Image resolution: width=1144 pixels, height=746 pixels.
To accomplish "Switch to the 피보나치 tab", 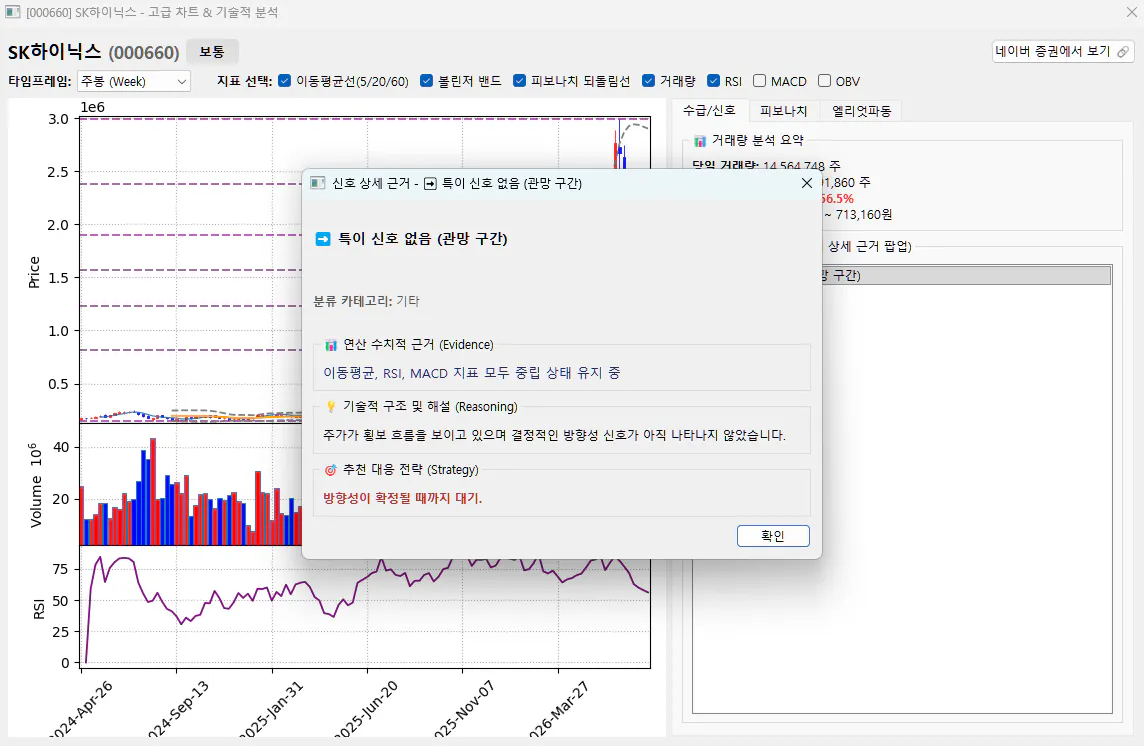I will point(784,111).
